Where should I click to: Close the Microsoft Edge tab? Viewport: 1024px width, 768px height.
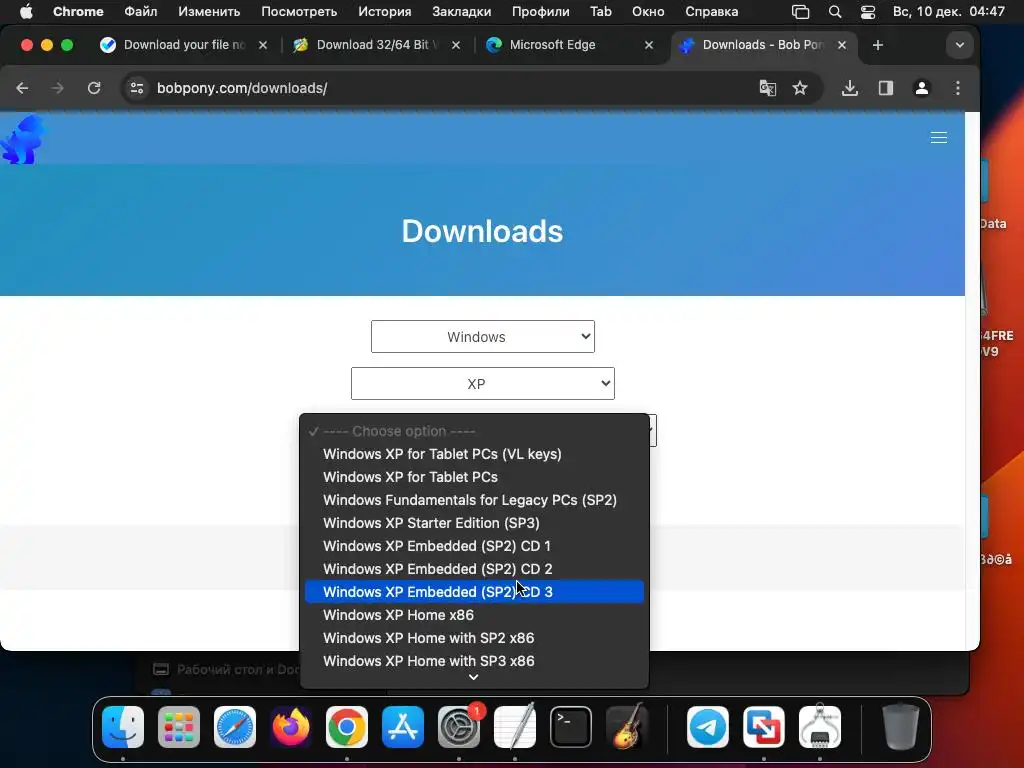[x=648, y=45]
